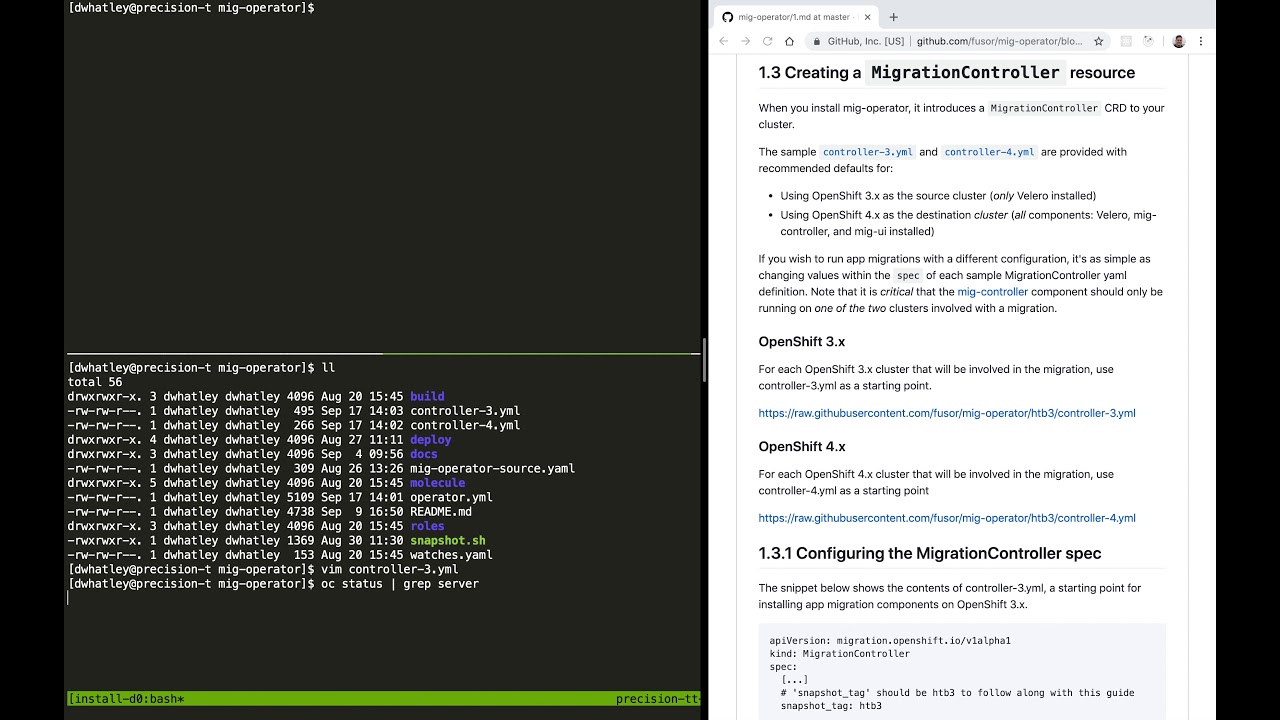Click the build directory in terminal listing
This screenshot has height=720, width=1280.
click(427, 397)
